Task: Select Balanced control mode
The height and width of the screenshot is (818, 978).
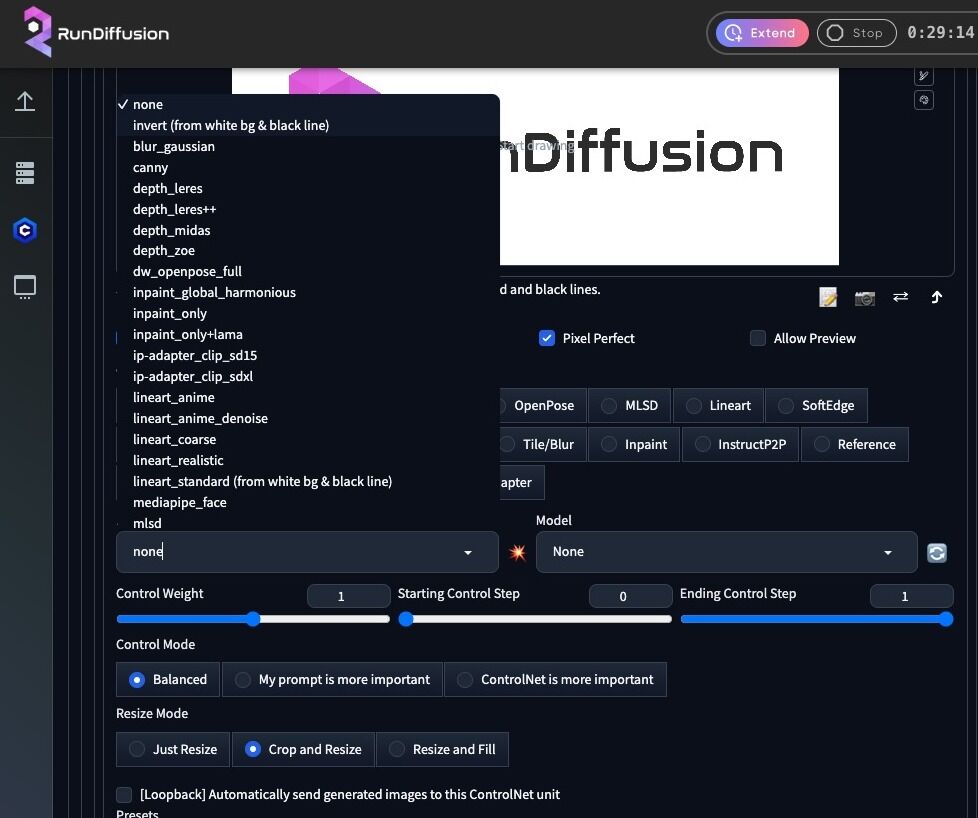Action: [x=168, y=679]
